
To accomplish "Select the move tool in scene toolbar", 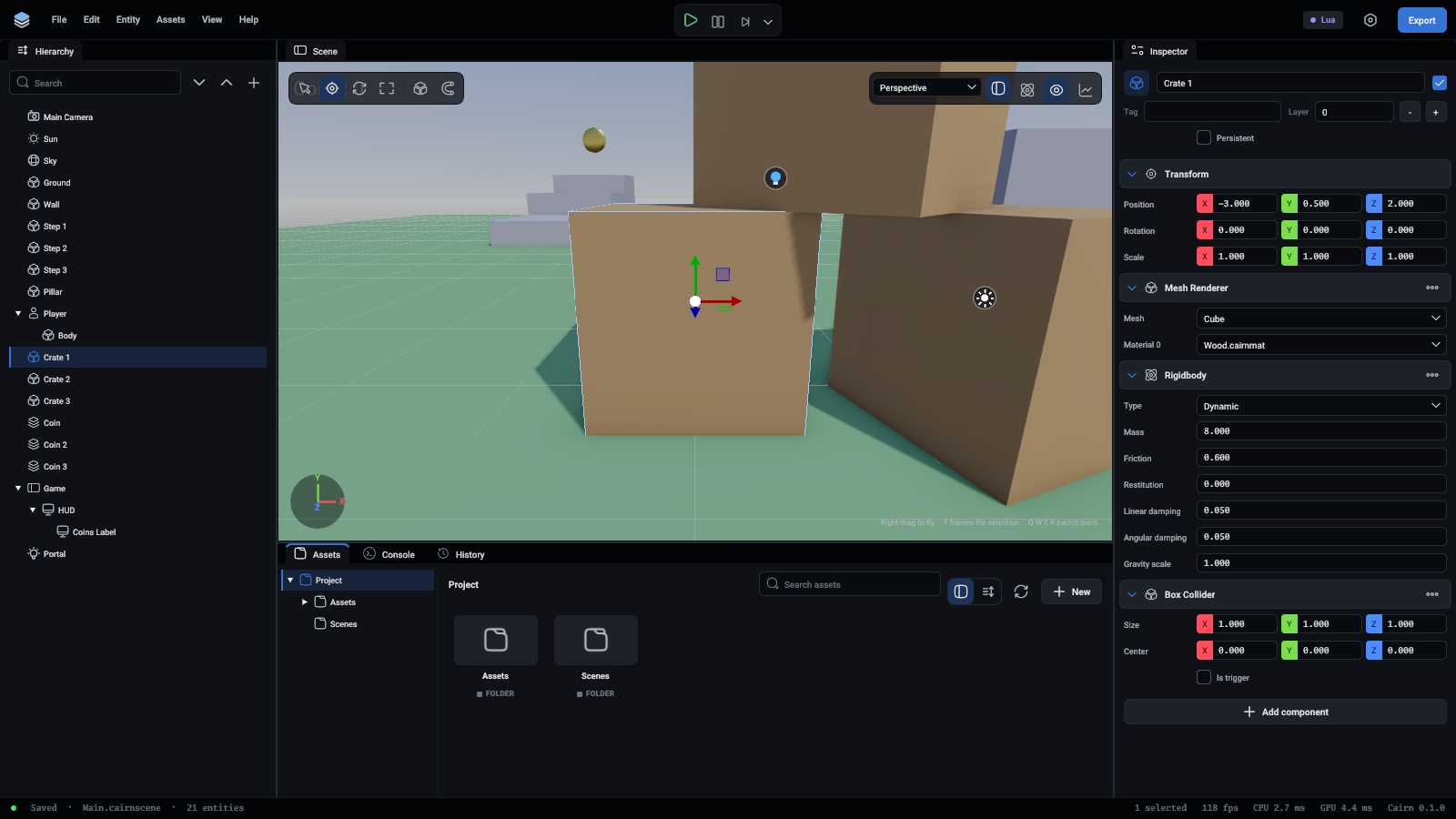I will (x=332, y=88).
